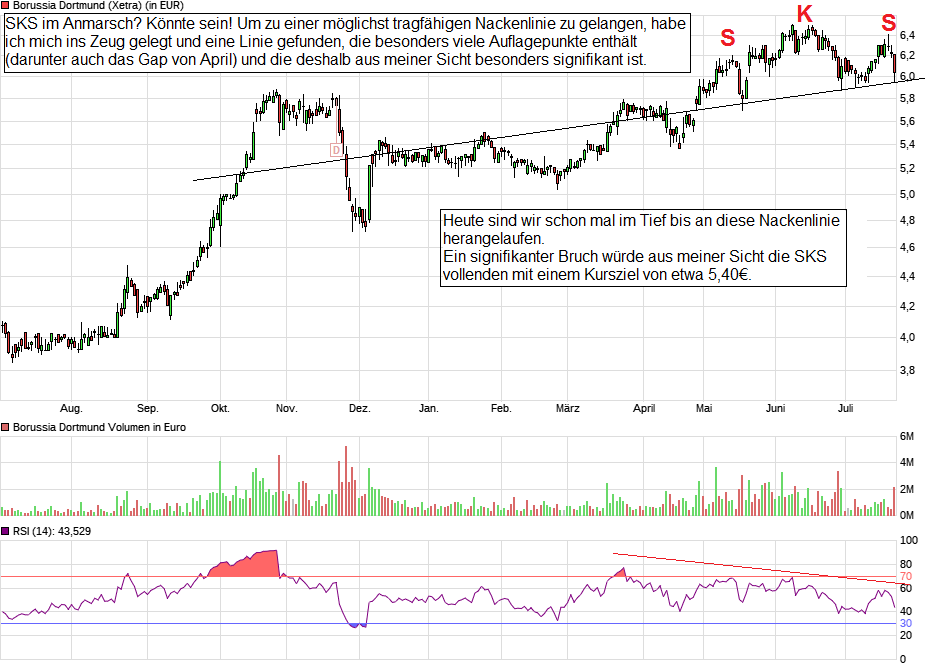
Task: Click the 4,0 price axis value
Action: point(907,337)
